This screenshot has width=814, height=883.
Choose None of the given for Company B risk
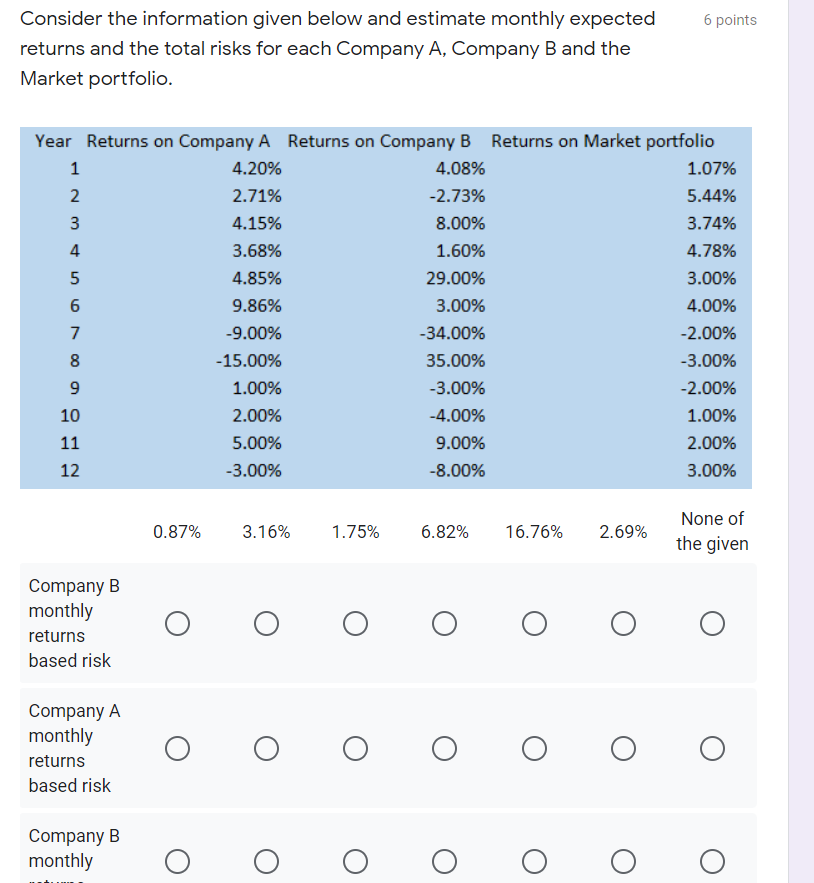tap(712, 623)
